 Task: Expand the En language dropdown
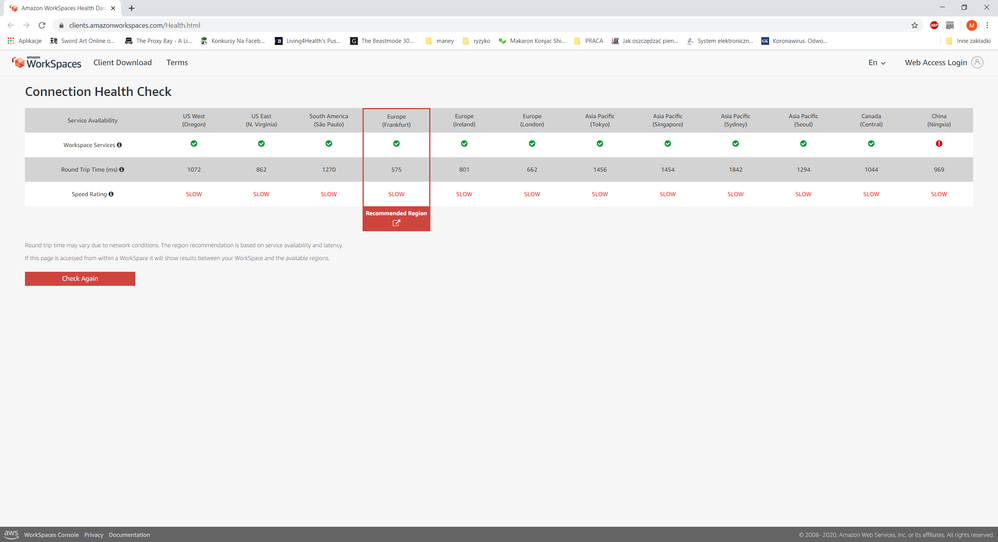coord(876,62)
